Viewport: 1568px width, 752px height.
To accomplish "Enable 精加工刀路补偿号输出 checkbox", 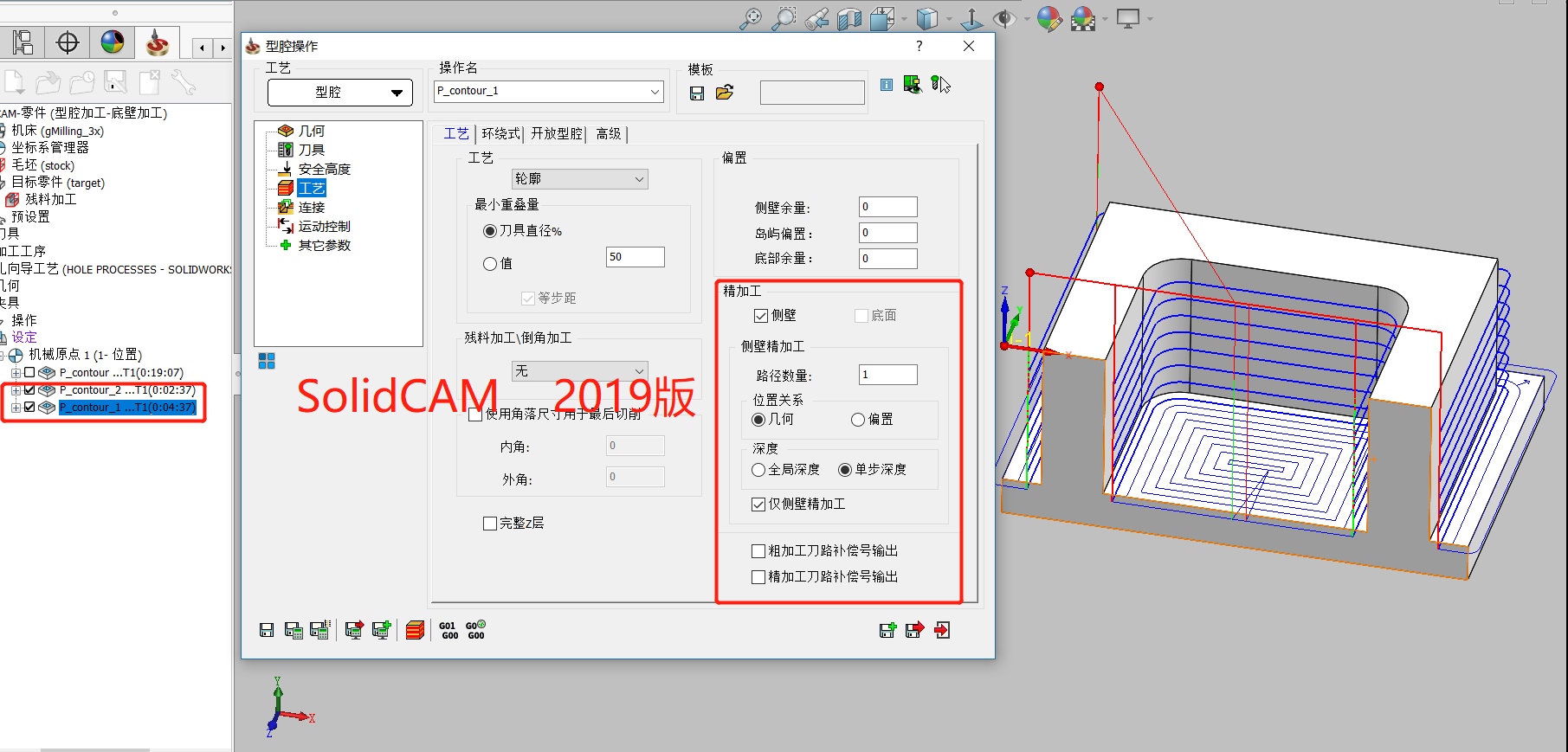I will 758,577.
